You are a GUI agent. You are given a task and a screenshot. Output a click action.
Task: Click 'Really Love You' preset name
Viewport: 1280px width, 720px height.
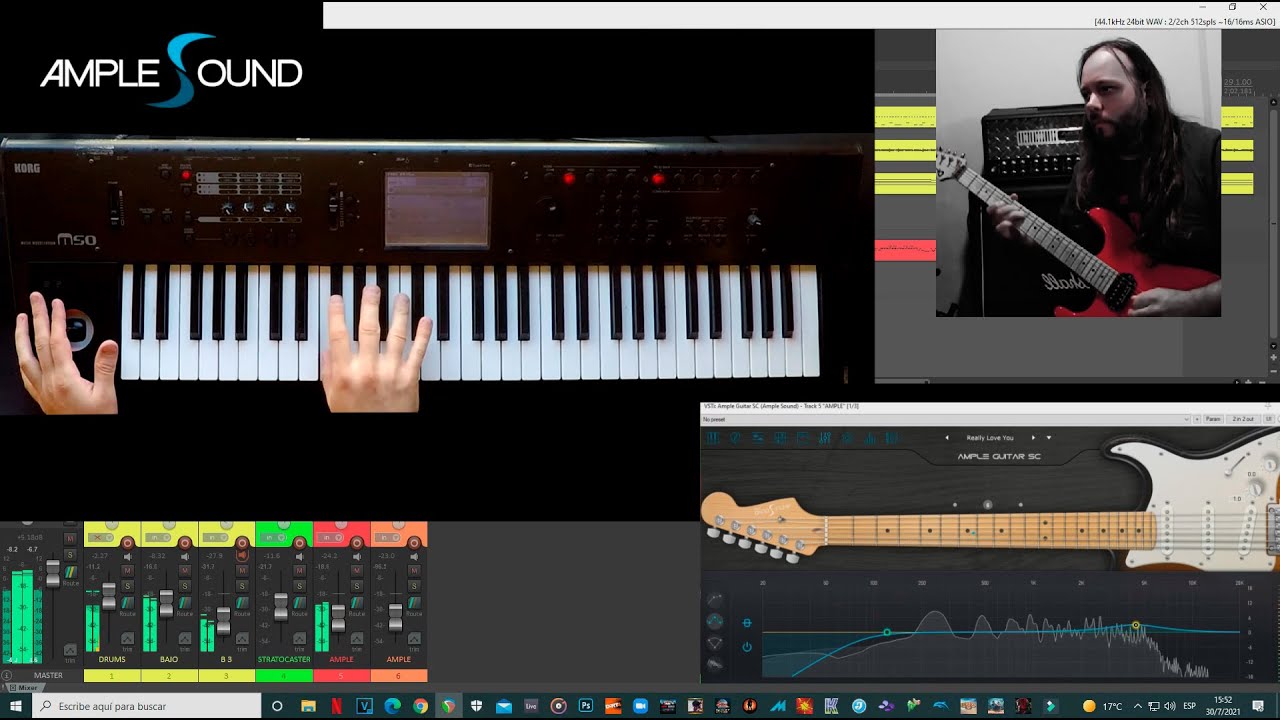[x=990, y=438]
